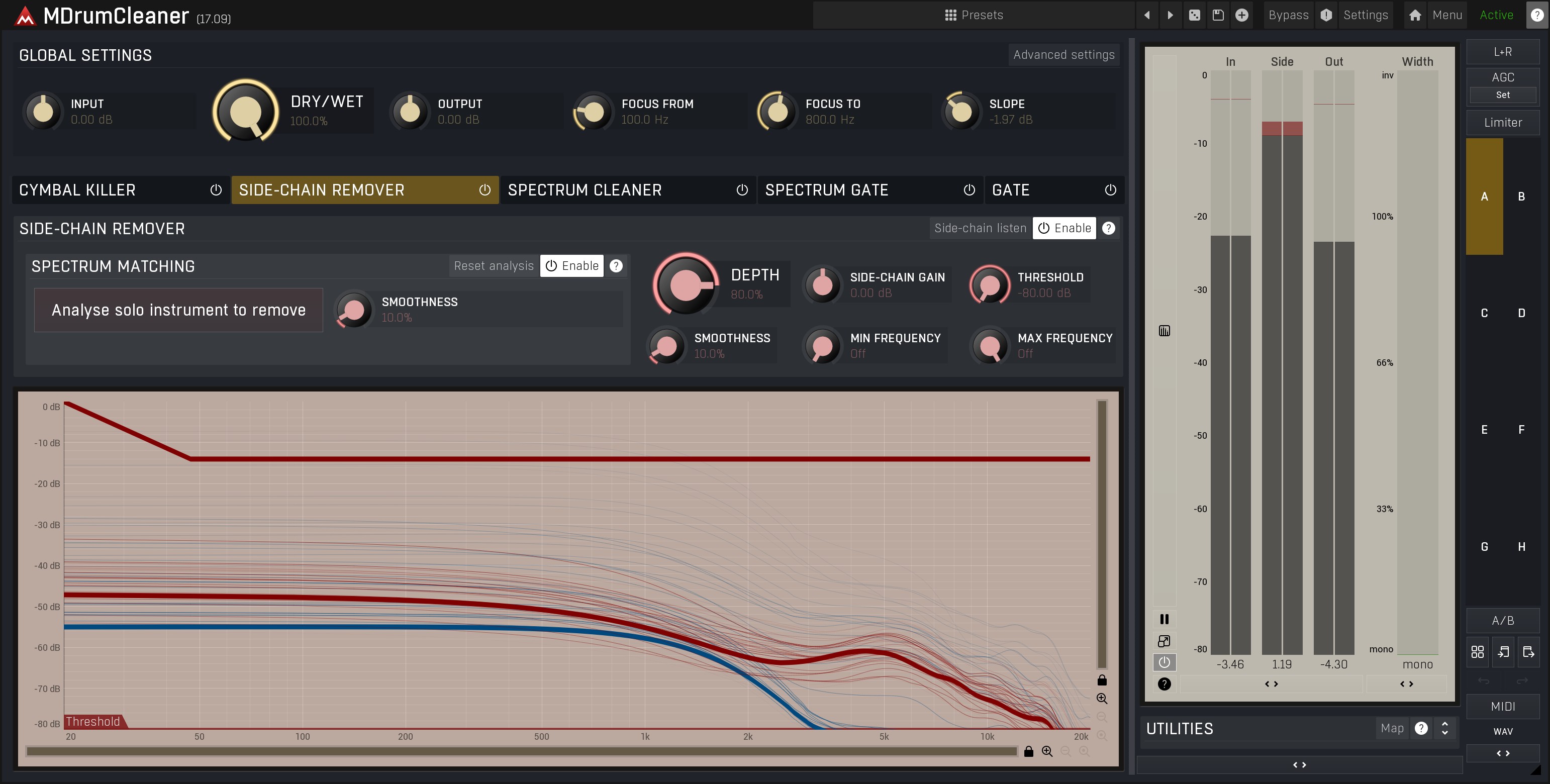
Task: Toggle the meters power button
Action: pyautogui.click(x=1165, y=662)
